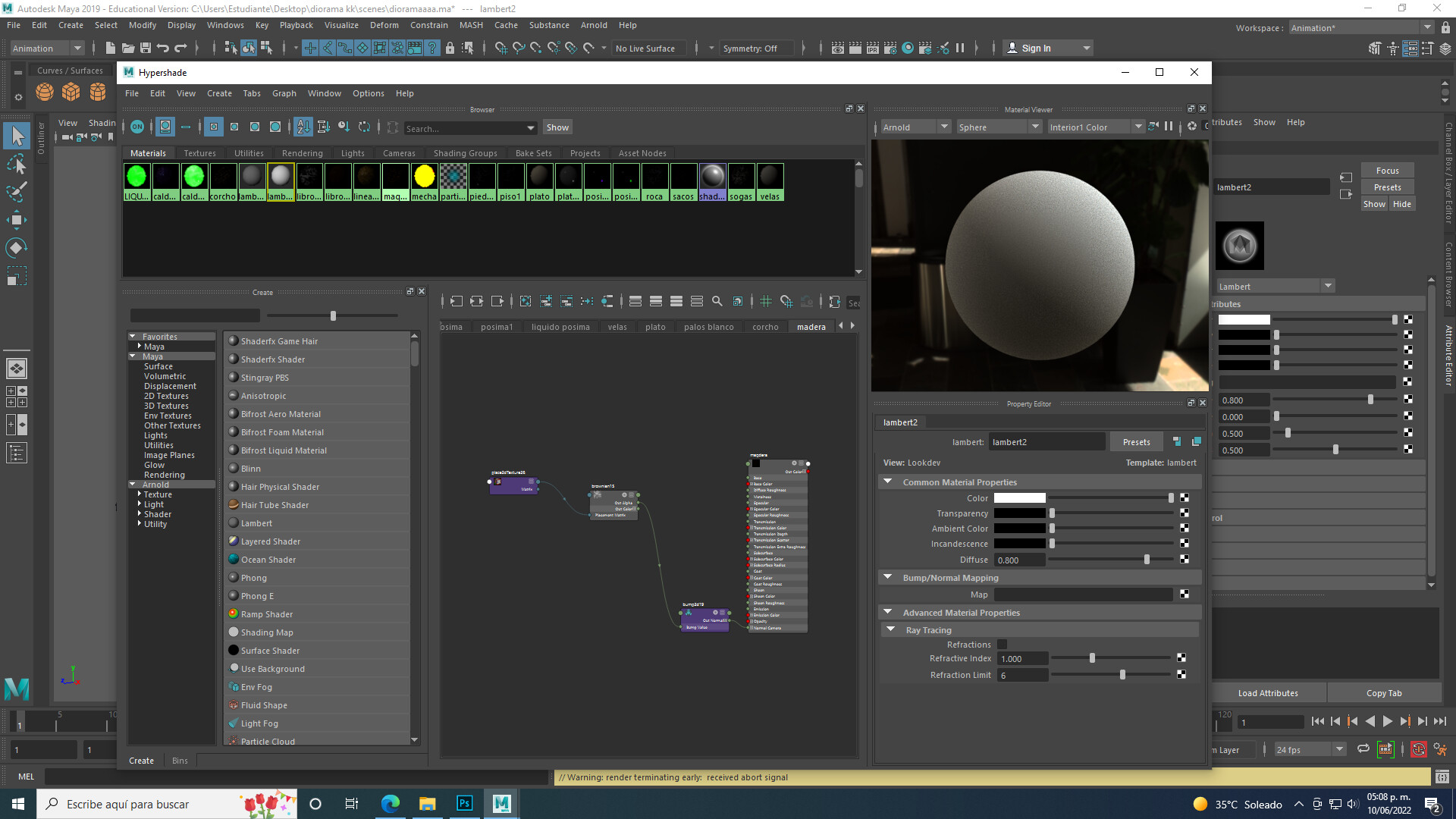1456x819 pixels.
Task: Enable the Refractions checkbox
Action: click(x=1002, y=645)
